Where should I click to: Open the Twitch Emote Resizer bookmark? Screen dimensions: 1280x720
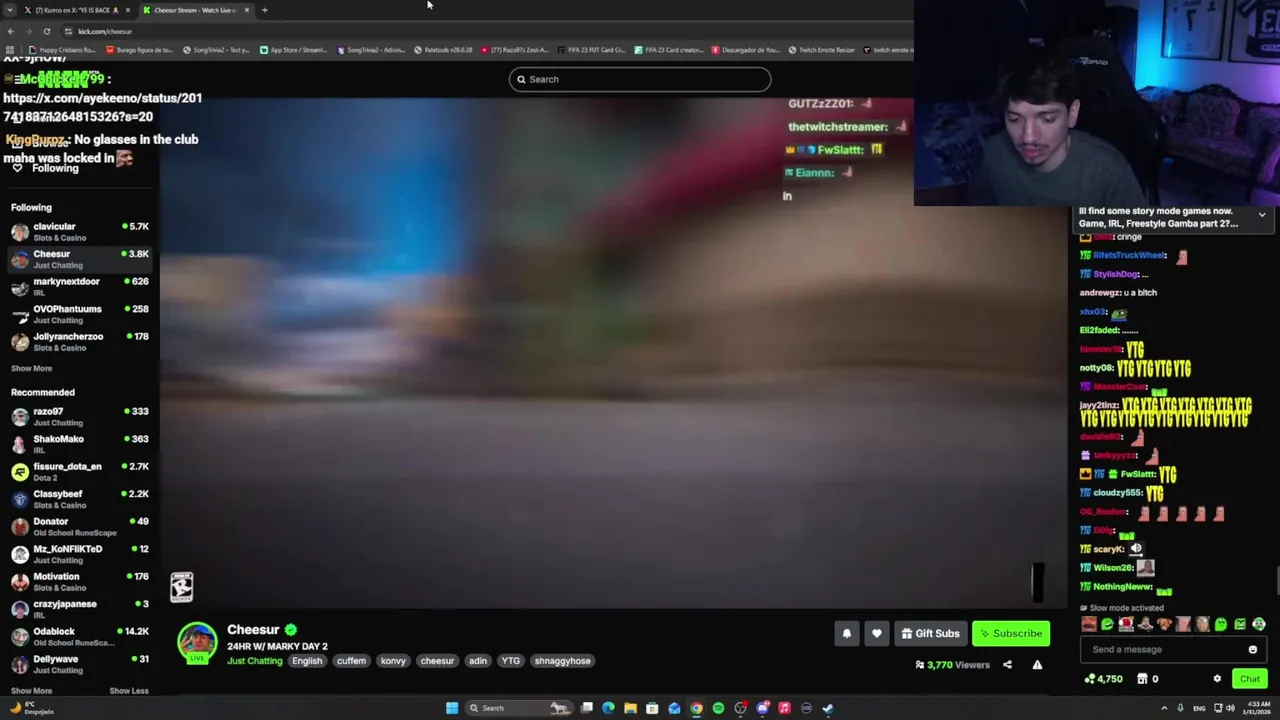(822, 49)
